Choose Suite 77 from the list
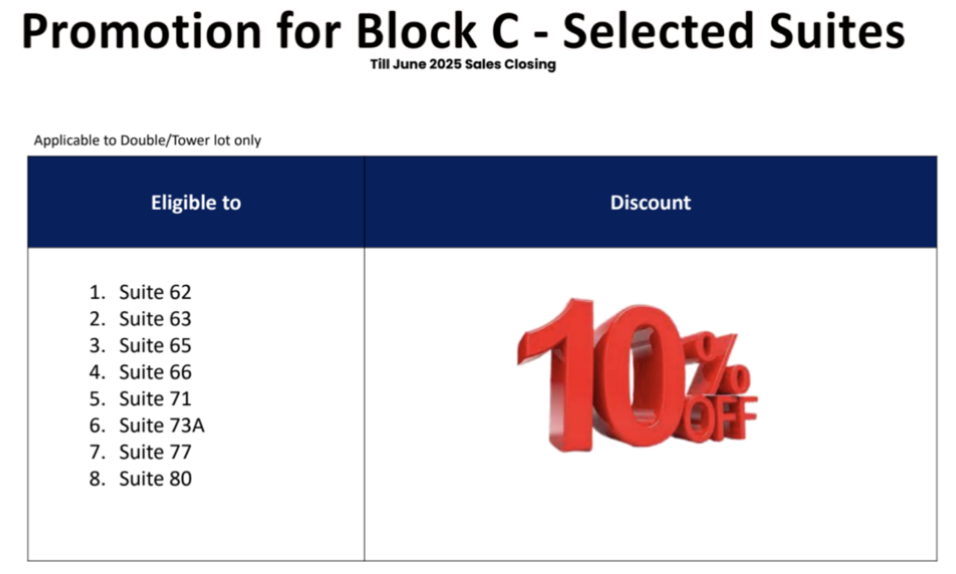956x574 pixels. tap(155, 452)
